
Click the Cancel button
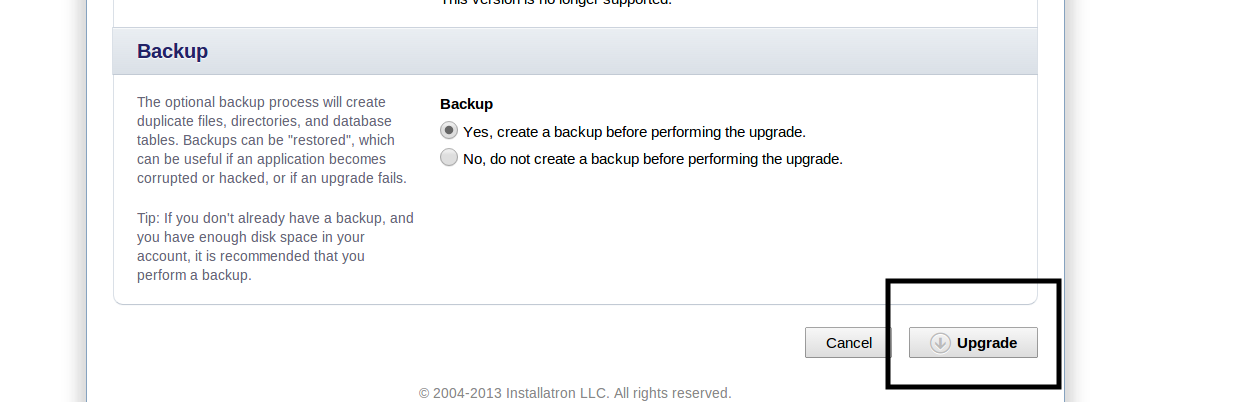[848, 343]
